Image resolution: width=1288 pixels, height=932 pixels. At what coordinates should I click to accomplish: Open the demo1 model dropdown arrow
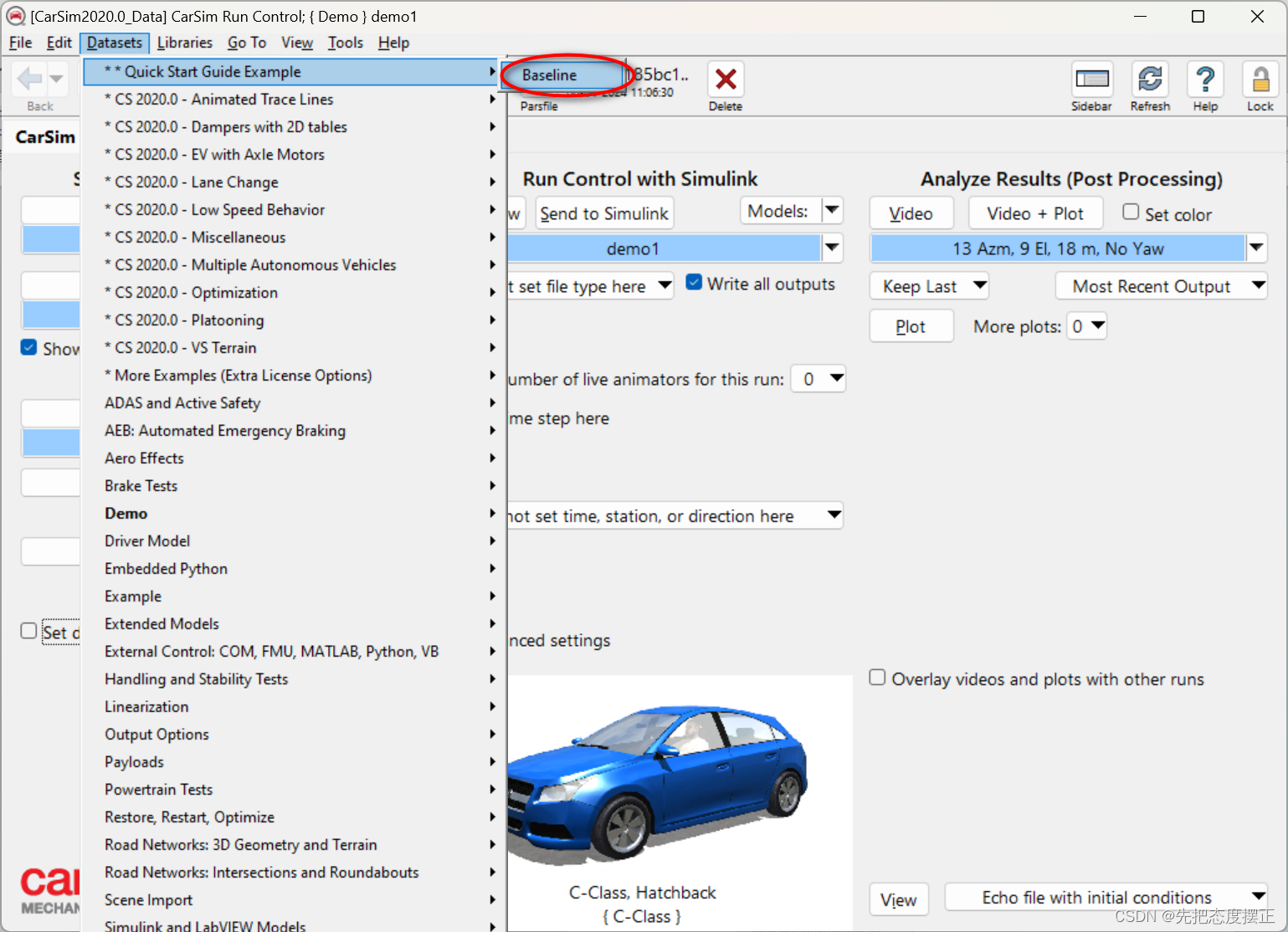(x=832, y=248)
